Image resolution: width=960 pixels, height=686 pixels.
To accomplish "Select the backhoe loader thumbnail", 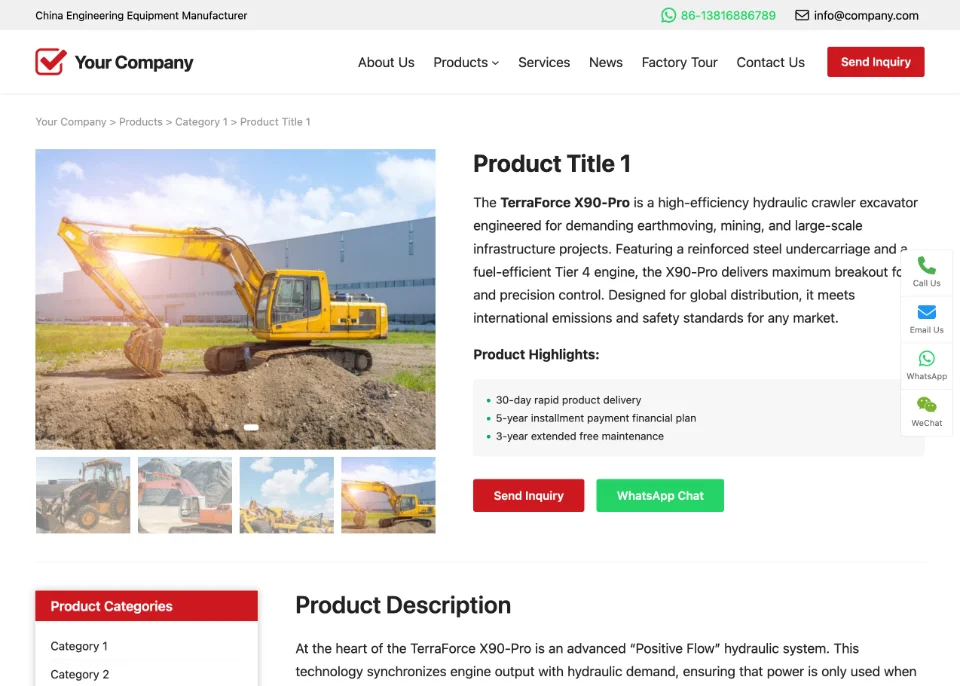I will (x=83, y=495).
